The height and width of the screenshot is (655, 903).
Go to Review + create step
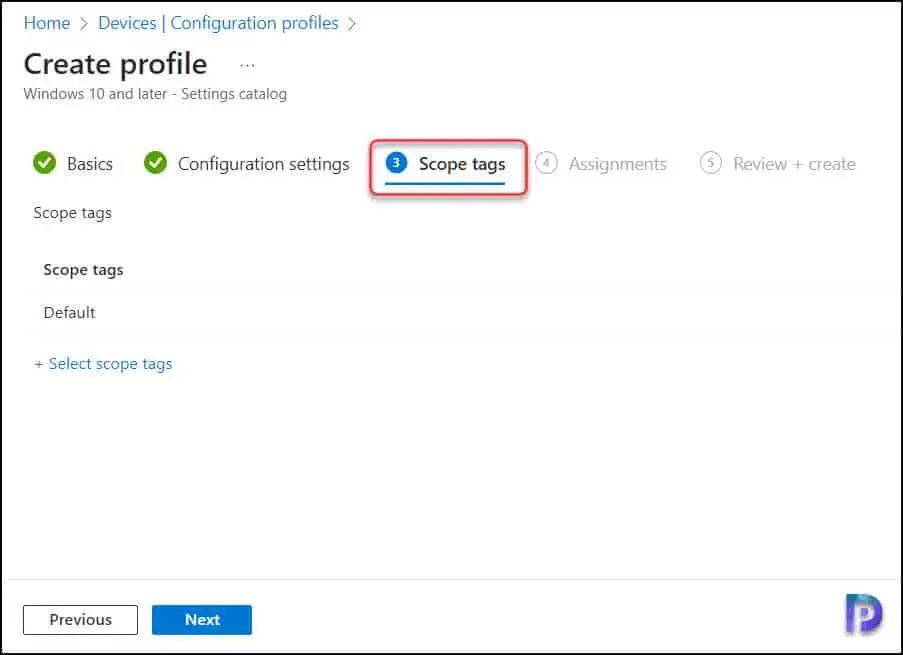click(x=794, y=164)
